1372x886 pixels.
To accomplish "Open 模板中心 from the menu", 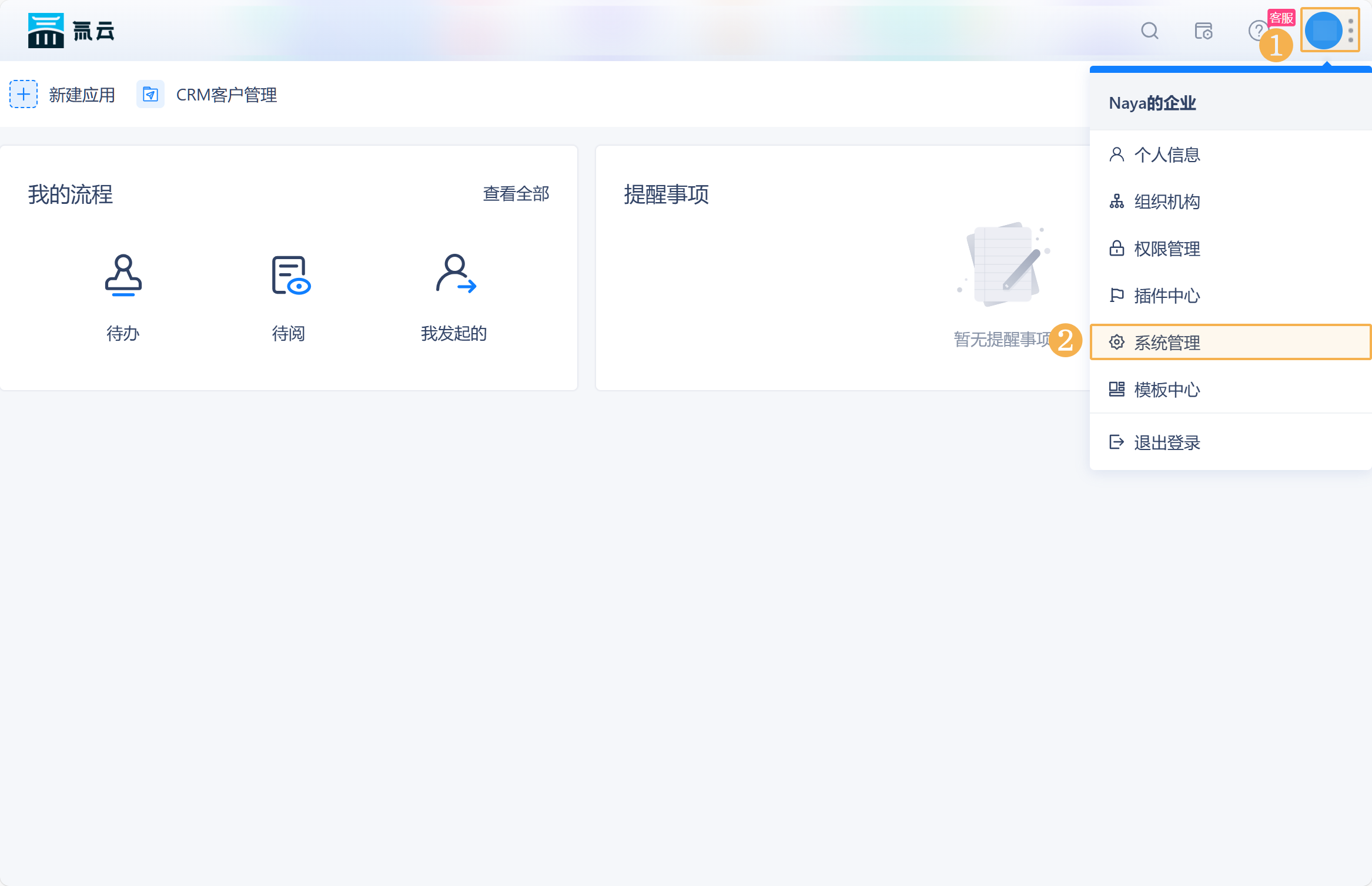I will [x=1167, y=390].
